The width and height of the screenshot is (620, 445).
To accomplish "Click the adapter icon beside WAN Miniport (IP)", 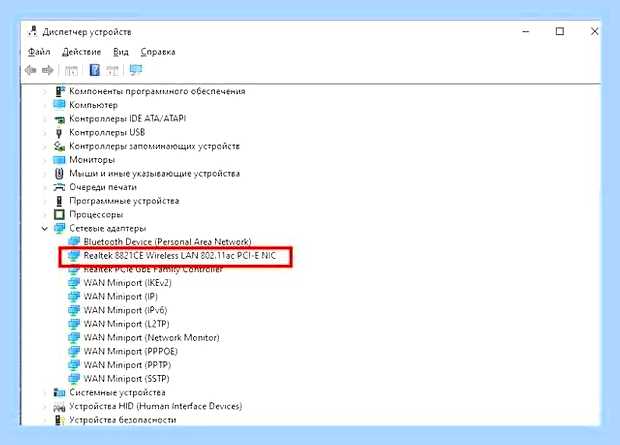I will tap(74, 296).
